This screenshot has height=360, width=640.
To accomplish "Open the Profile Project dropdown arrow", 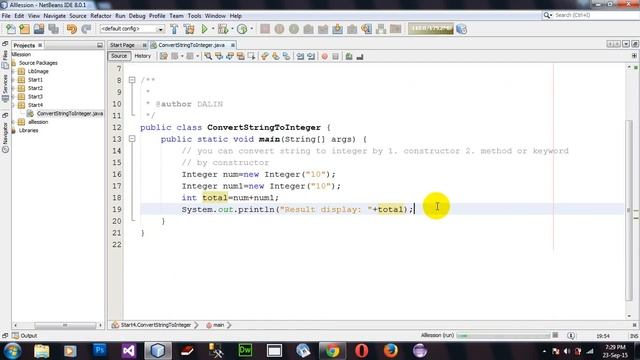I will click(x=251, y=29).
